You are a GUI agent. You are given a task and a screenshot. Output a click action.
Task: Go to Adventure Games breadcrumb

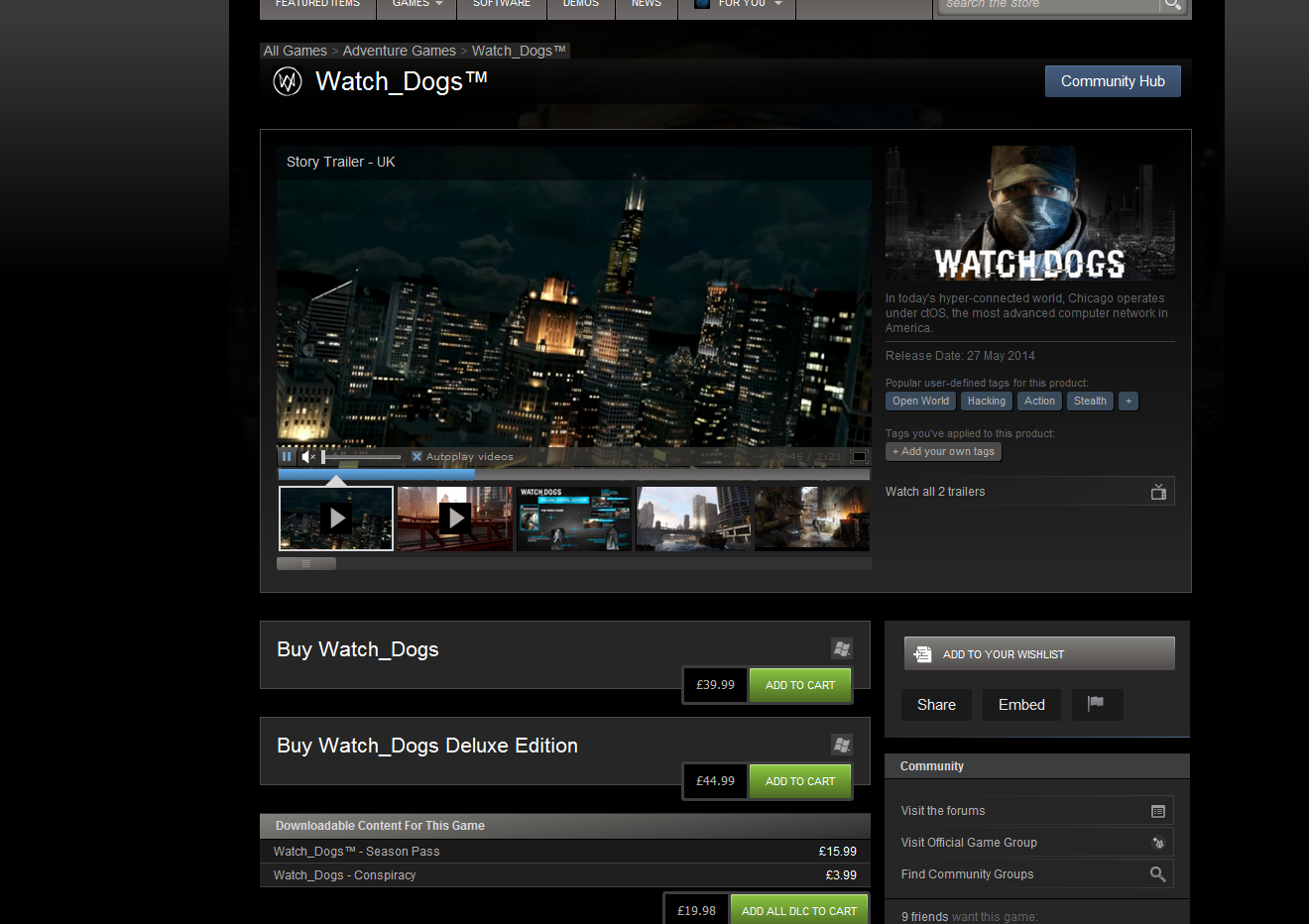[400, 51]
